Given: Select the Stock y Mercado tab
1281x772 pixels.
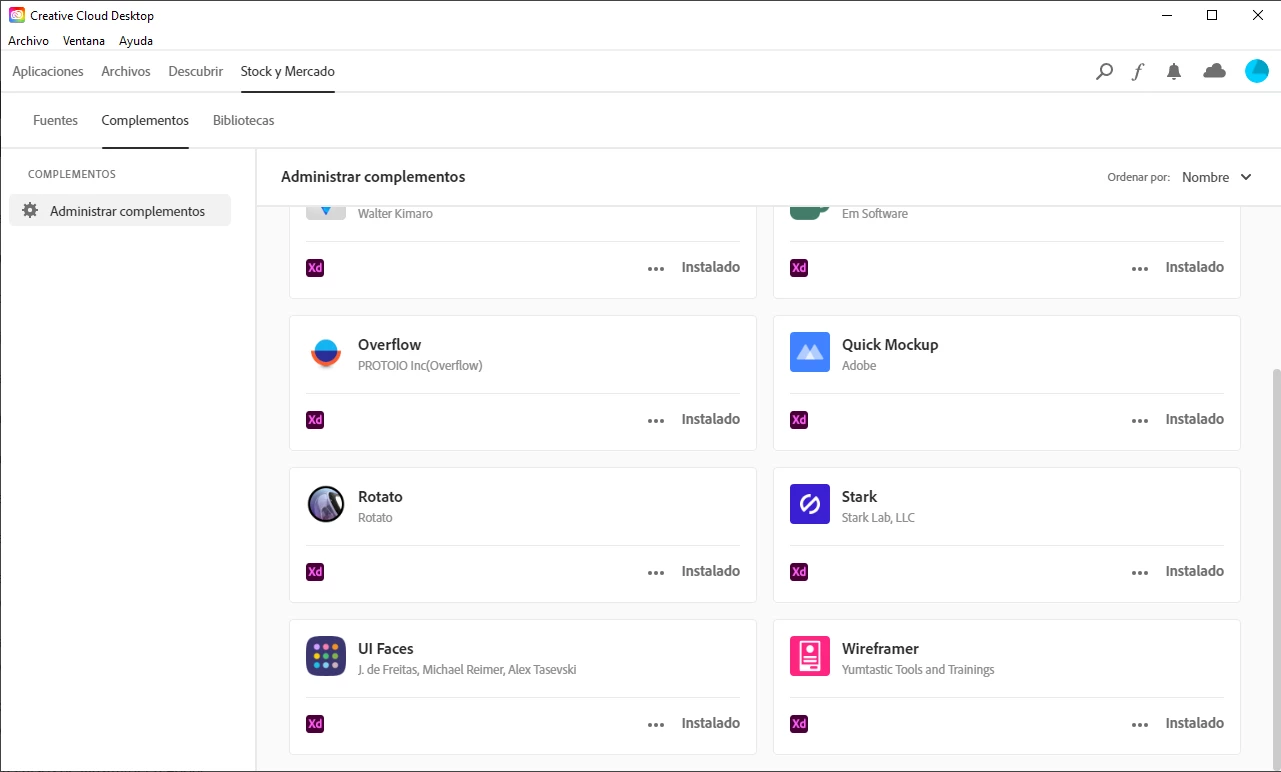Looking at the screenshot, I should (288, 71).
